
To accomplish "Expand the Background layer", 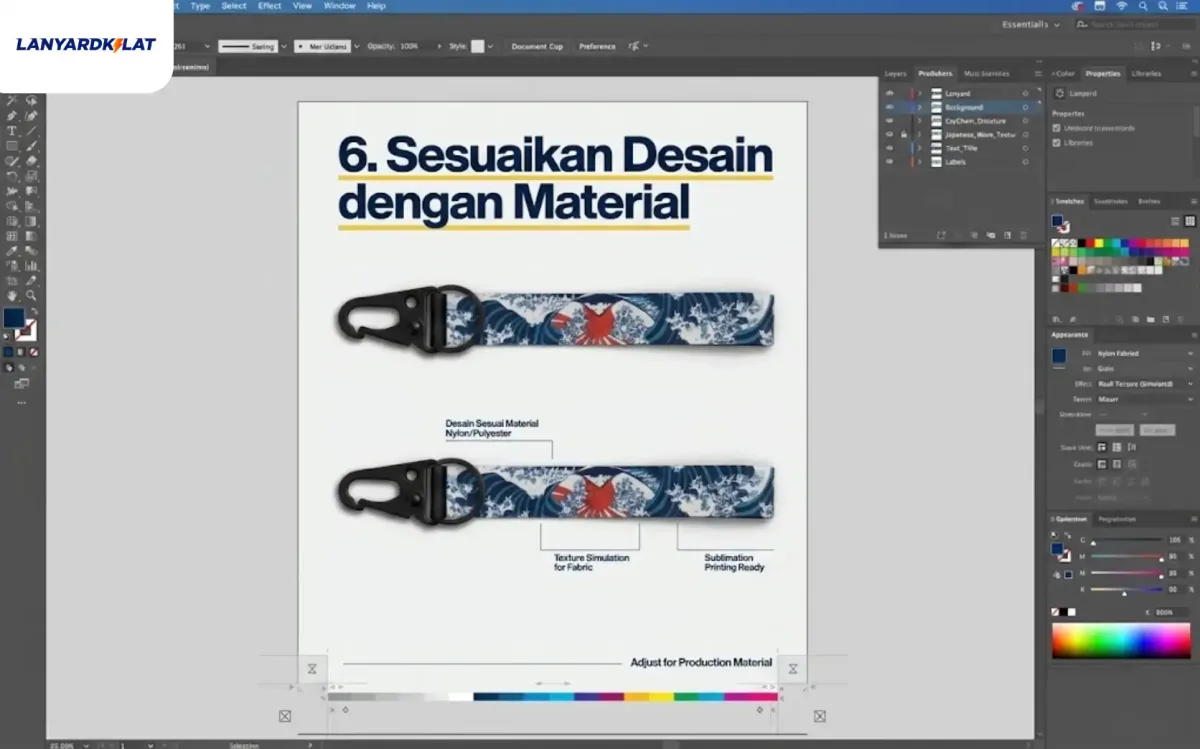I will point(920,107).
